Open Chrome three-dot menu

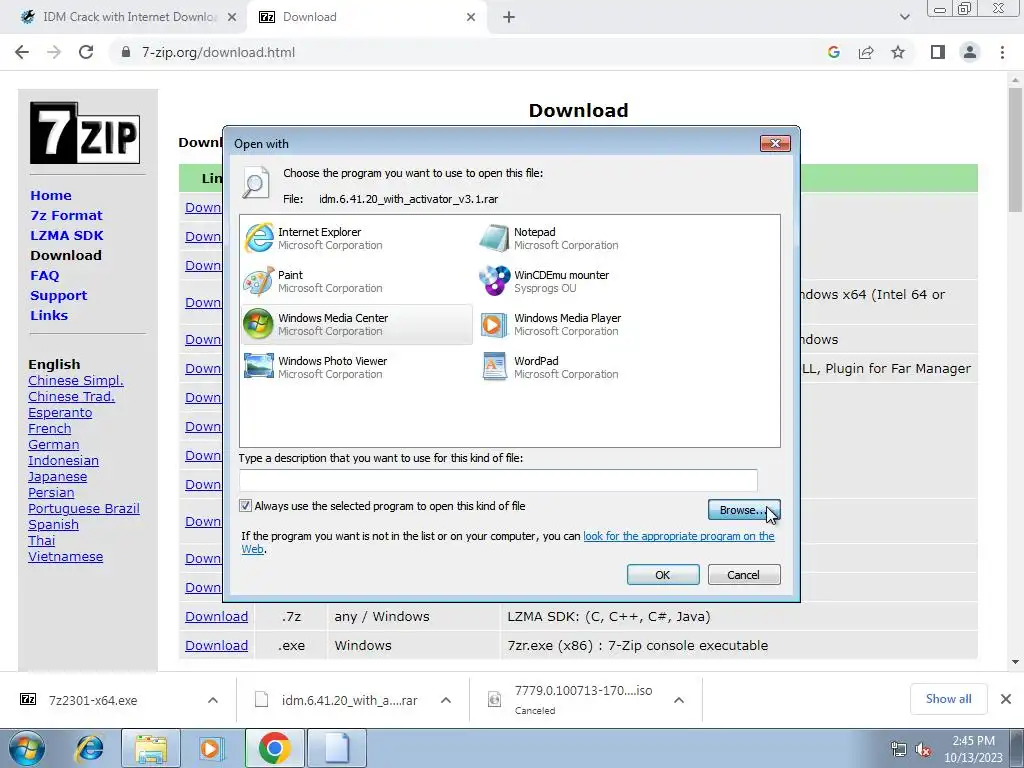1002,52
